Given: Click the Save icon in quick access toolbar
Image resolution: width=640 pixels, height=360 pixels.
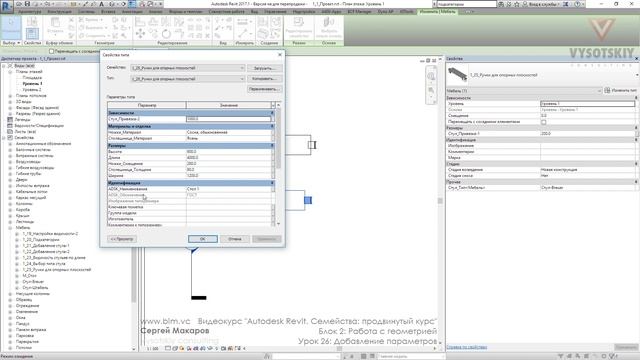Looking at the screenshot, I should tap(27, 4).
